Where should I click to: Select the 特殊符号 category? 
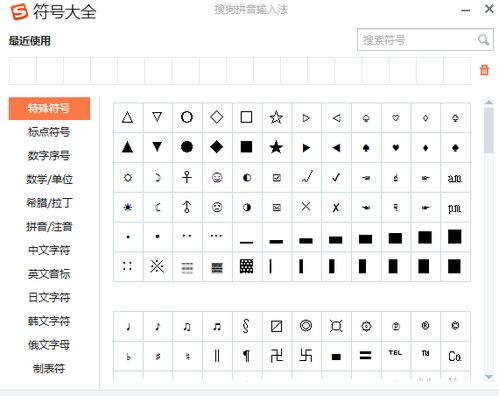pos(49,108)
